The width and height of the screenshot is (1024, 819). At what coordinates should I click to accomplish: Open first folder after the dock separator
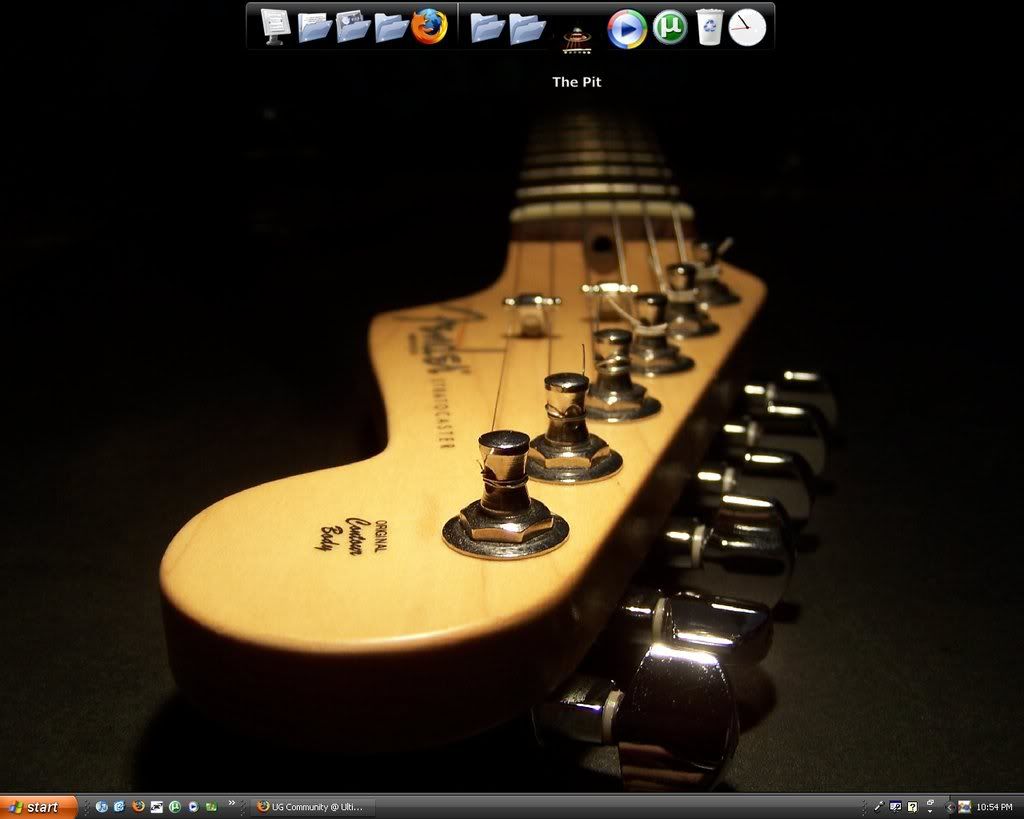(488, 28)
